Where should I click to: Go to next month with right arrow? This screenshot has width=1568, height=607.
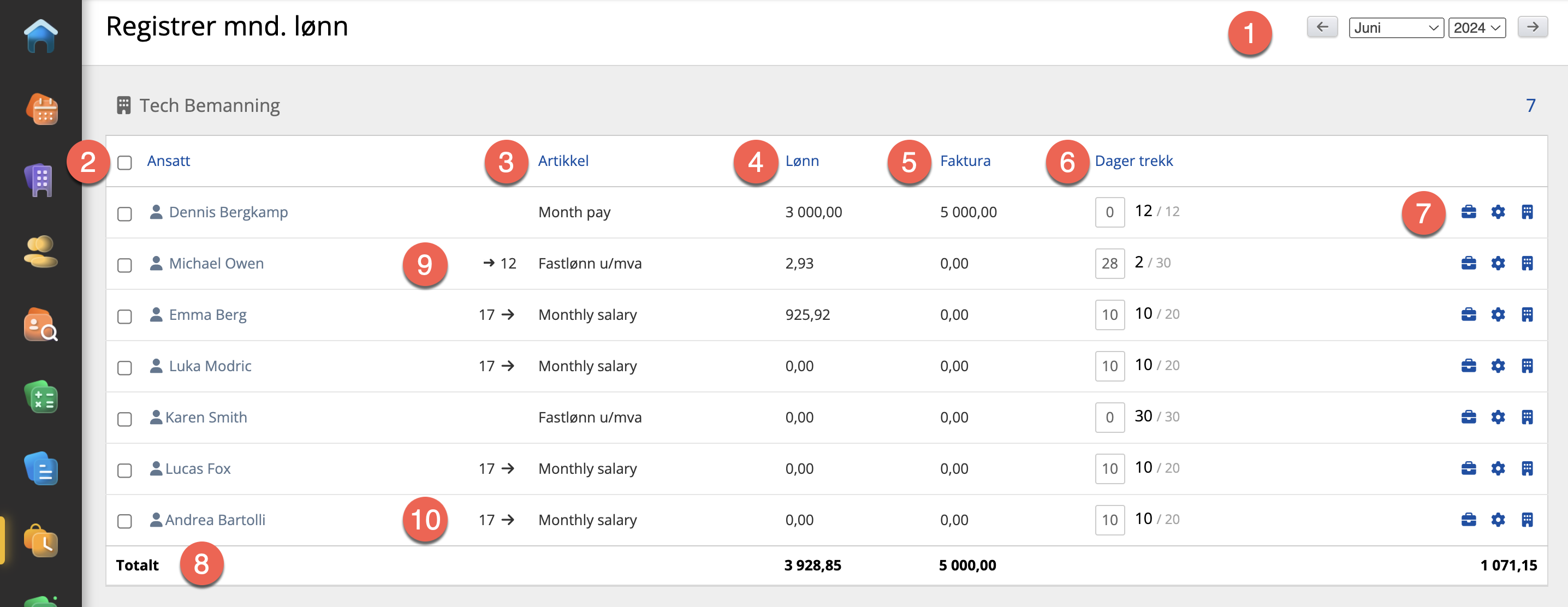(x=1532, y=27)
